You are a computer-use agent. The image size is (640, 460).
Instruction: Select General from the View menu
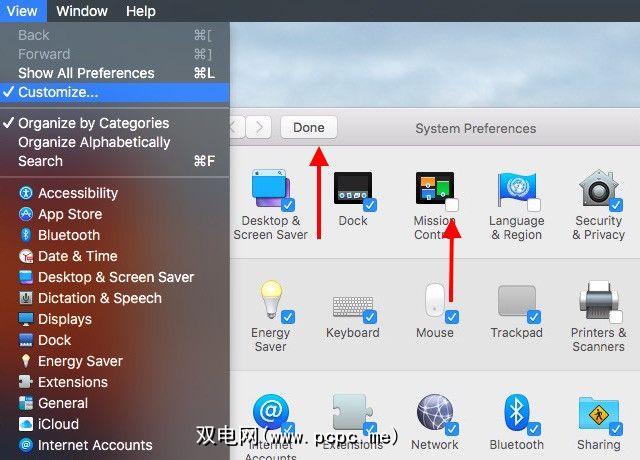(115, 403)
